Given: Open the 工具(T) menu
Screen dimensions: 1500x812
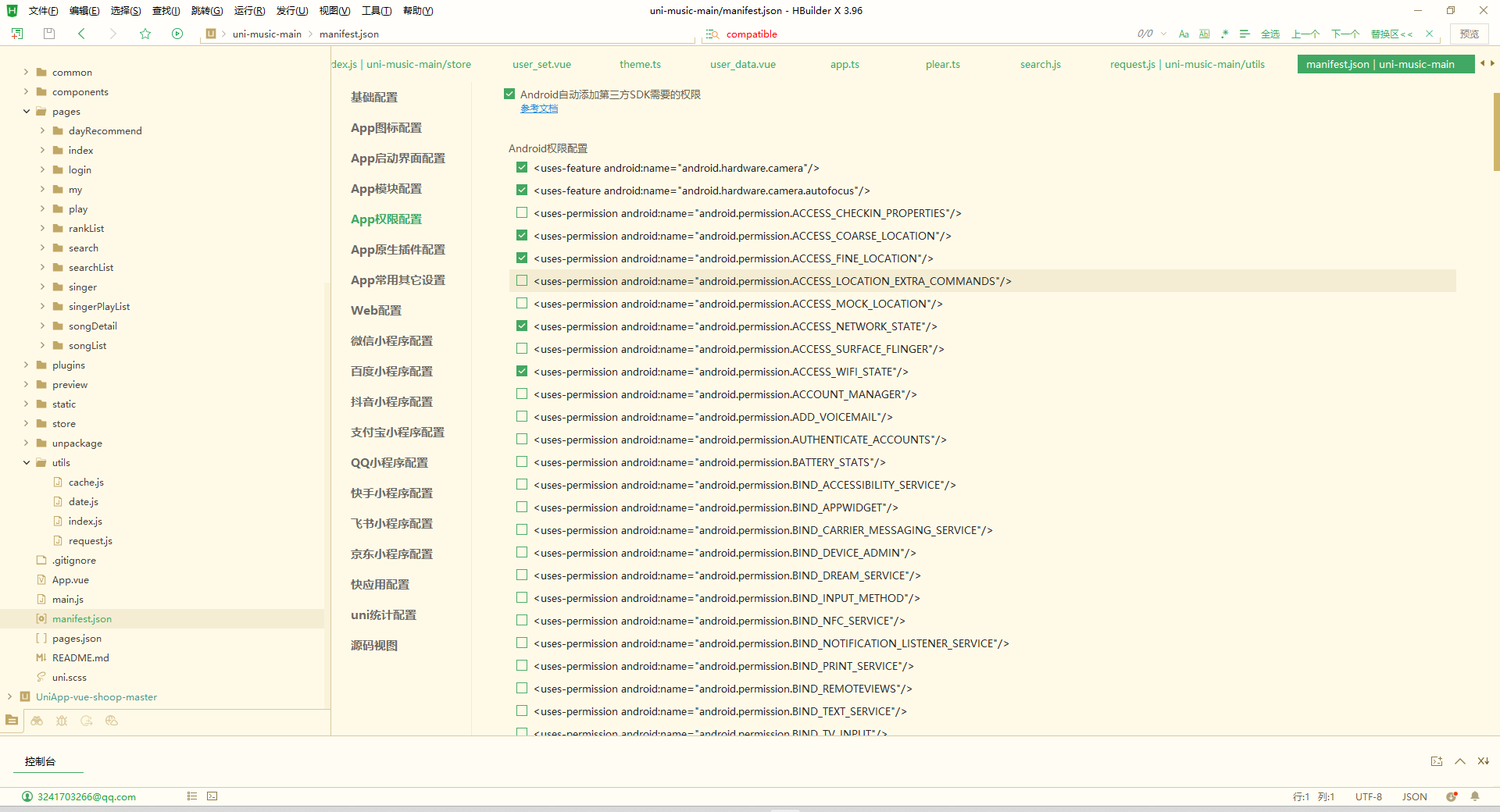Looking at the screenshot, I should click(377, 10).
